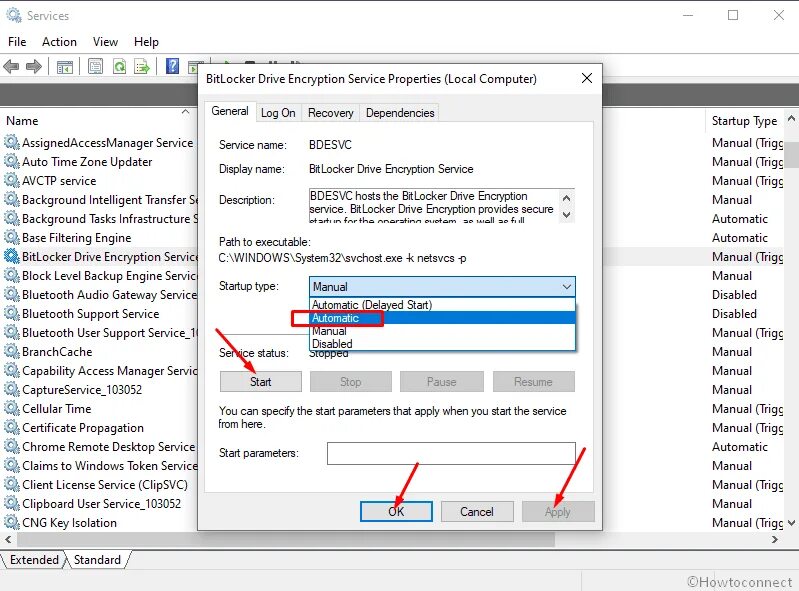Click gear icon of Bluetooth Audio Gateway Service
Viewport: 799px width, 591px height.
click(12, 294)
